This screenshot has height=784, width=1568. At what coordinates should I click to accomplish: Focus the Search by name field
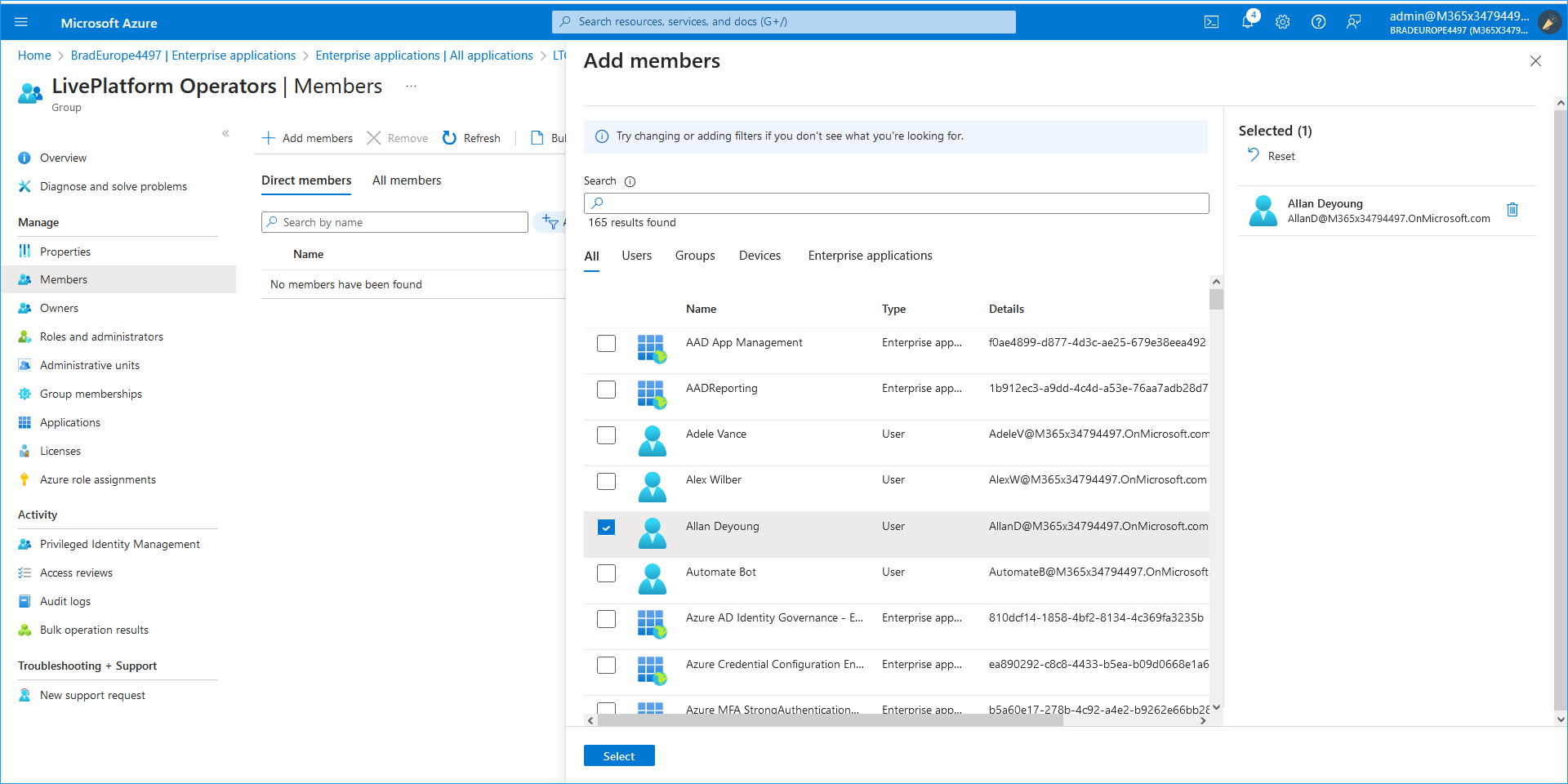(394, 222)
